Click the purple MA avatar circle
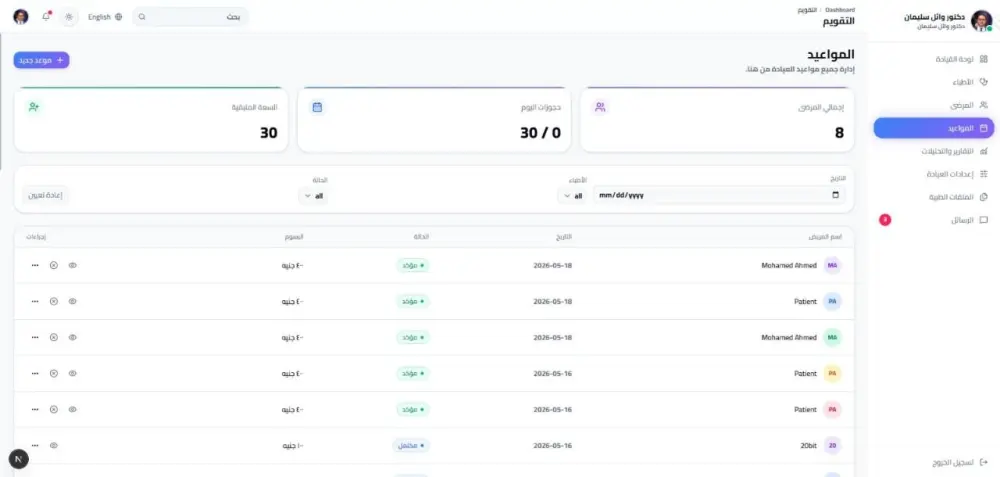 pos(832,265)
